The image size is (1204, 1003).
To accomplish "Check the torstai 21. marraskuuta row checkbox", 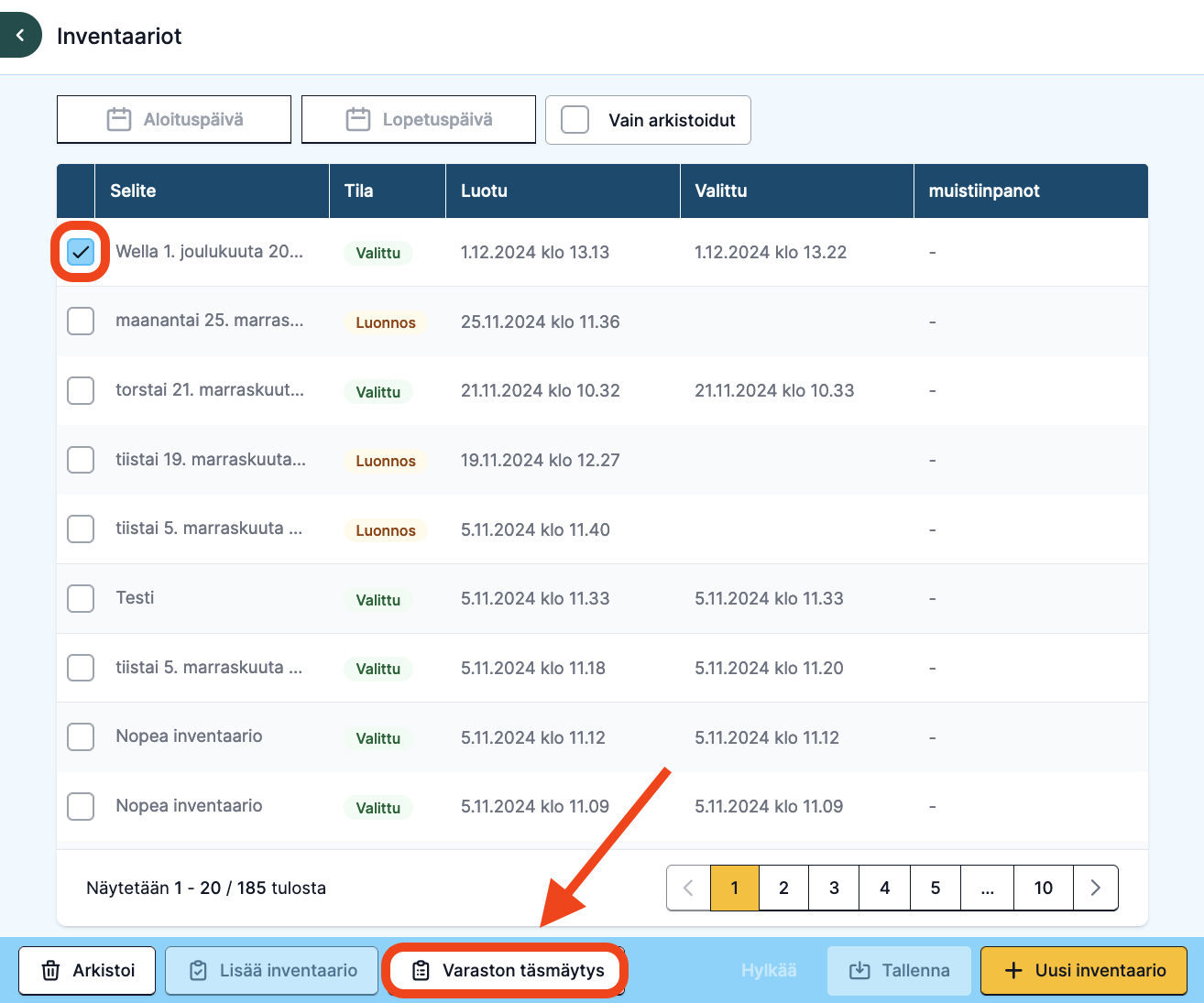I will [81, 390].
